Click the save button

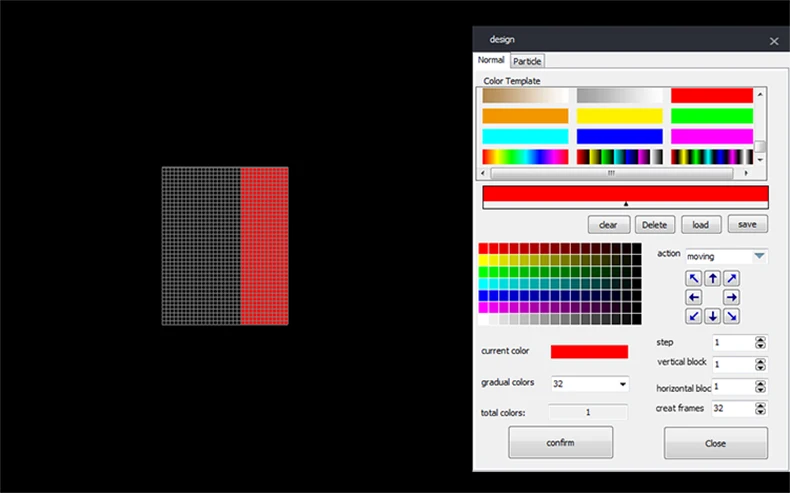tap(747, 224)
